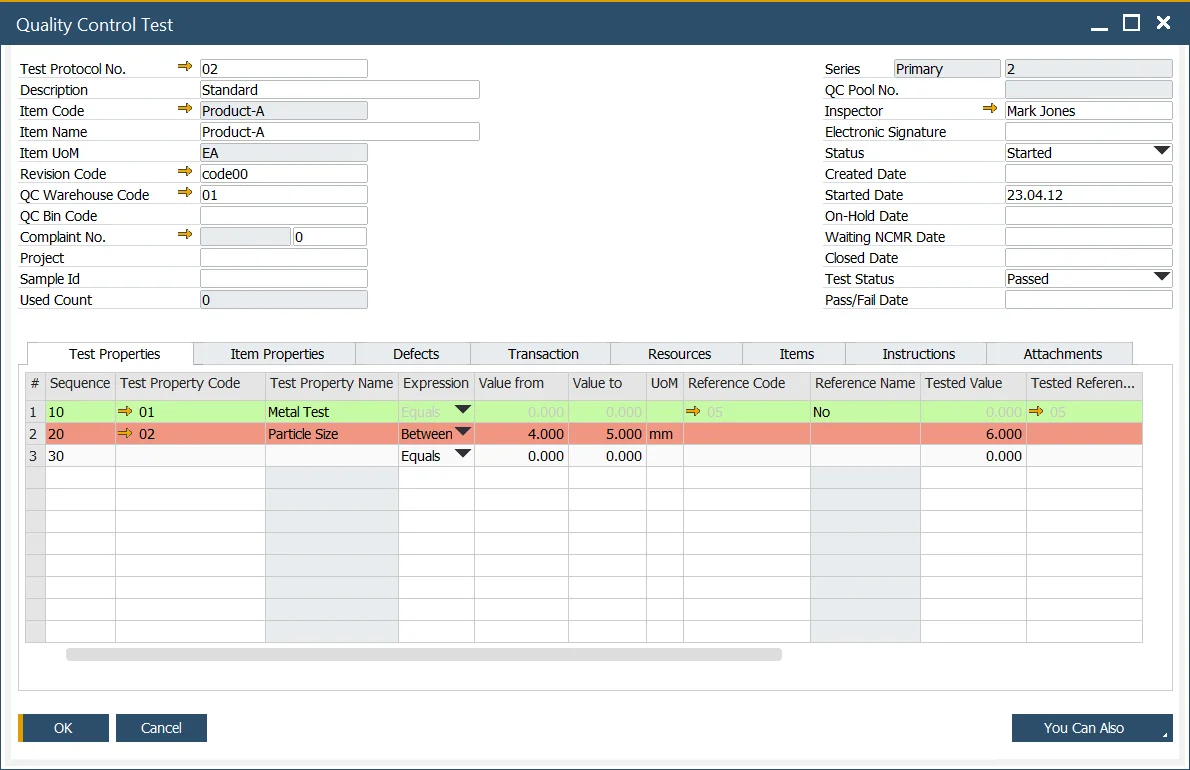
Task: Open the Test Status dropdown showing Passed
Action: point(1161,278)
